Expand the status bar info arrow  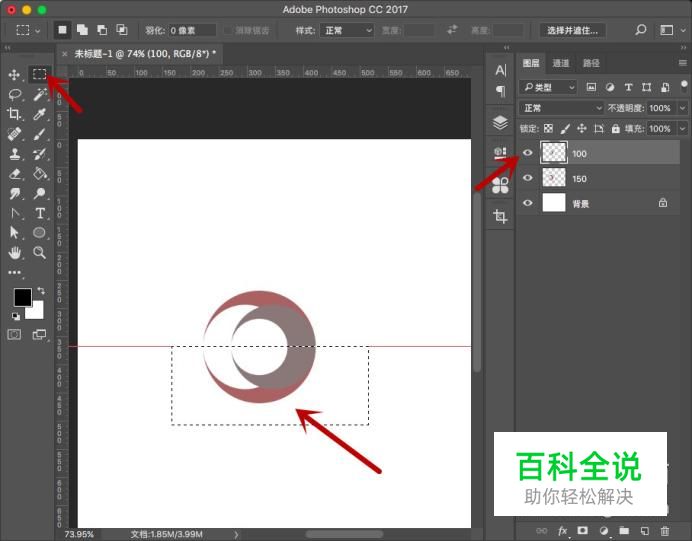point(236,534)
